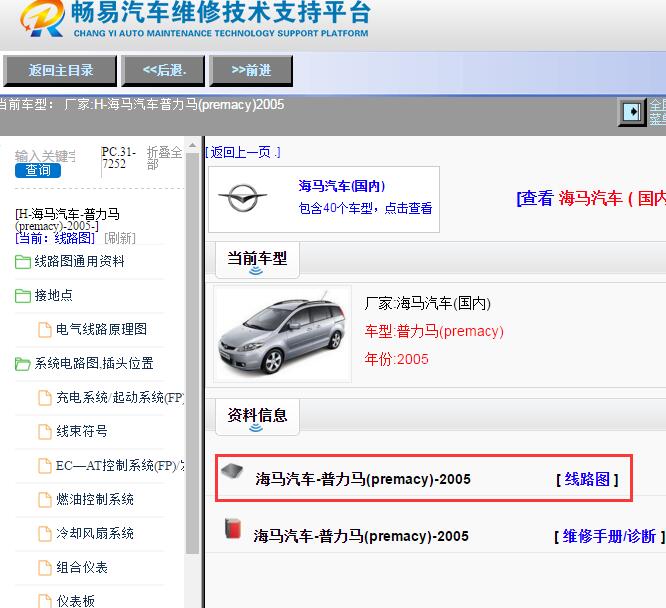This screenshot has height=608, width=666.
Task: Open 充电系统/起动系统(FP) document
Action: point(120,397)
